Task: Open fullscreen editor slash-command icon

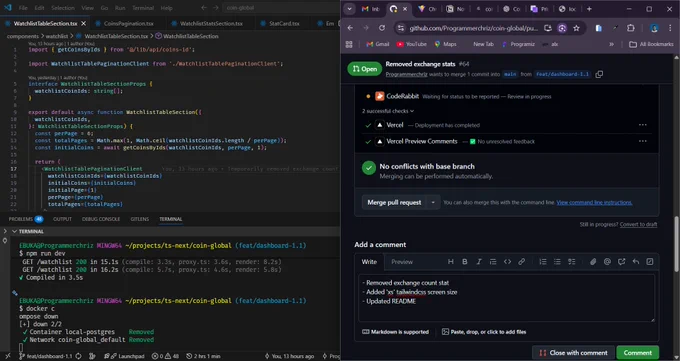Action: point(650,262)
